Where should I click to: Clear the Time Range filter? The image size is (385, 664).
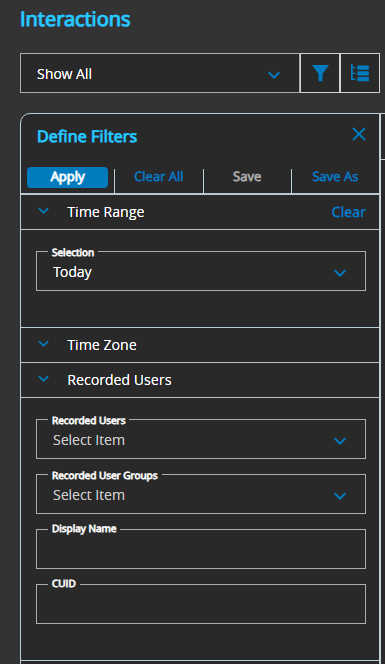tap(348, 212)
